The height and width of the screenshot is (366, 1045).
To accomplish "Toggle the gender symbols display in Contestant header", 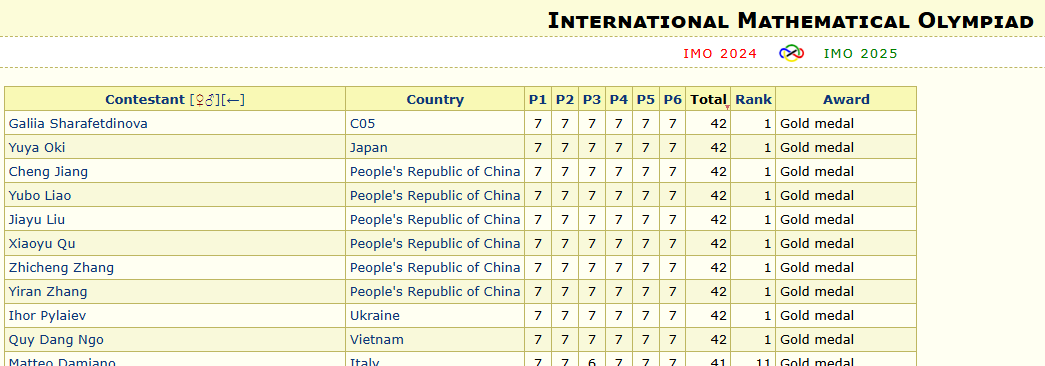I will pyautogui.click(x=205, y=100).
